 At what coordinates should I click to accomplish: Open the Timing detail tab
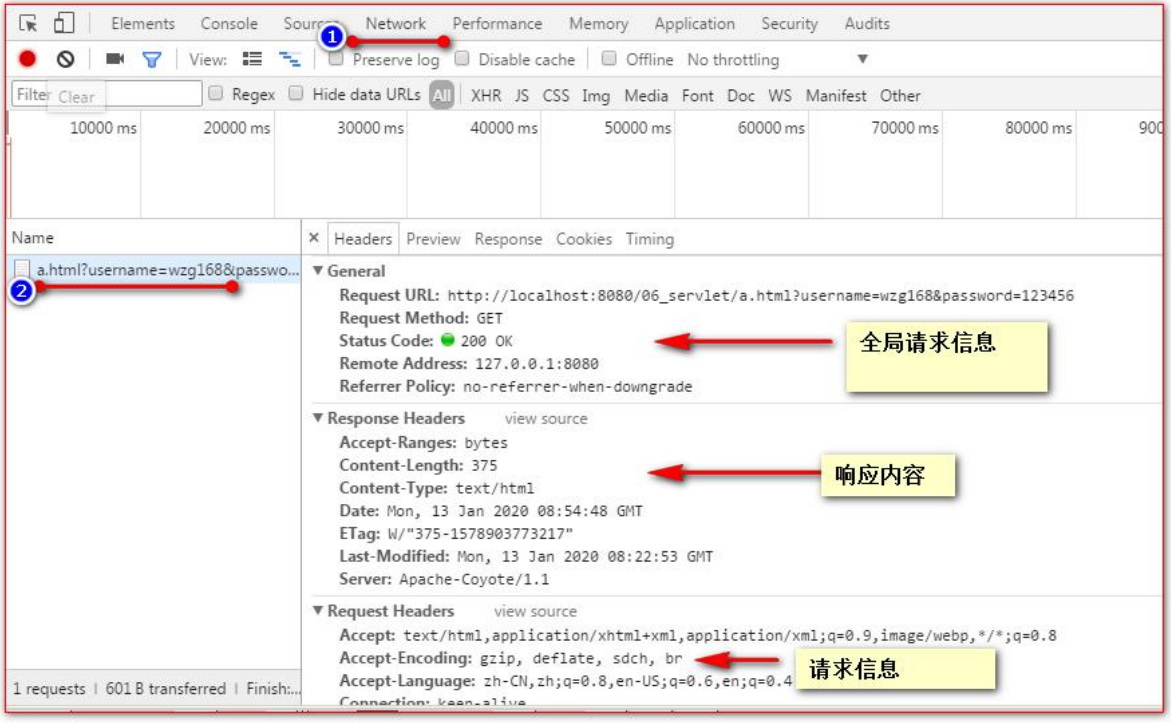650,239
